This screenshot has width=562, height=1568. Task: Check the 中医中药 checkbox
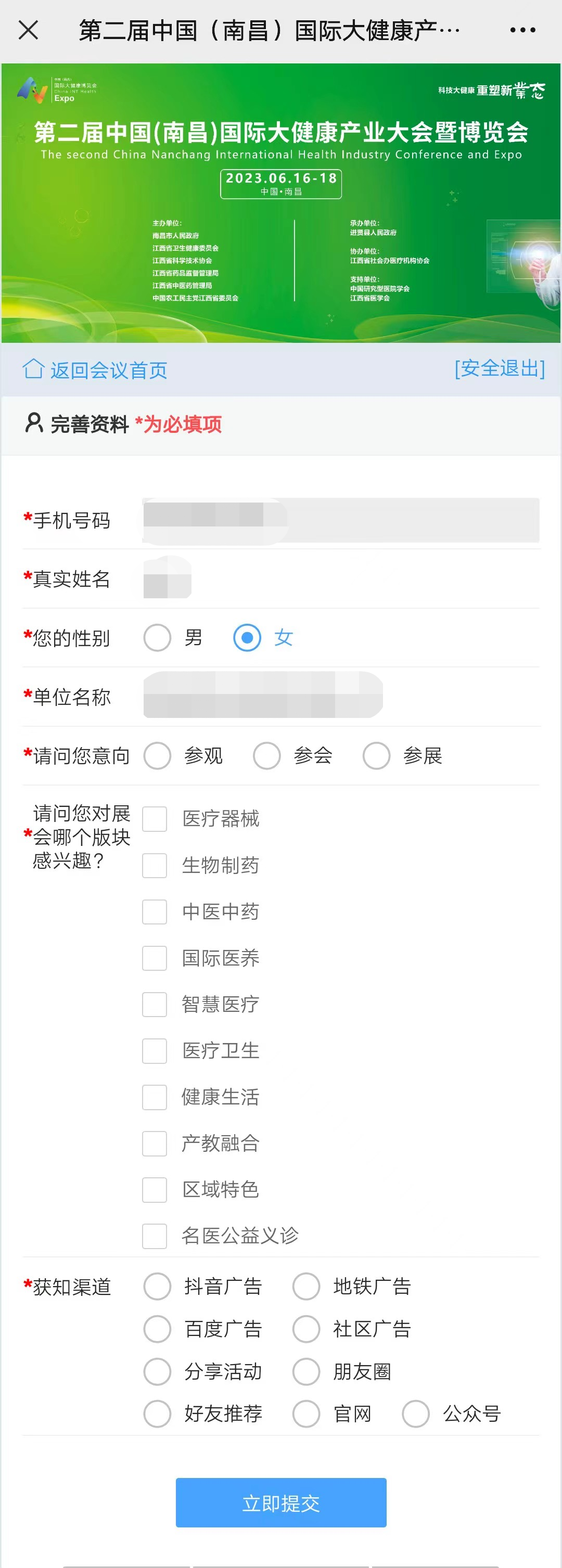tap(155, 911)
